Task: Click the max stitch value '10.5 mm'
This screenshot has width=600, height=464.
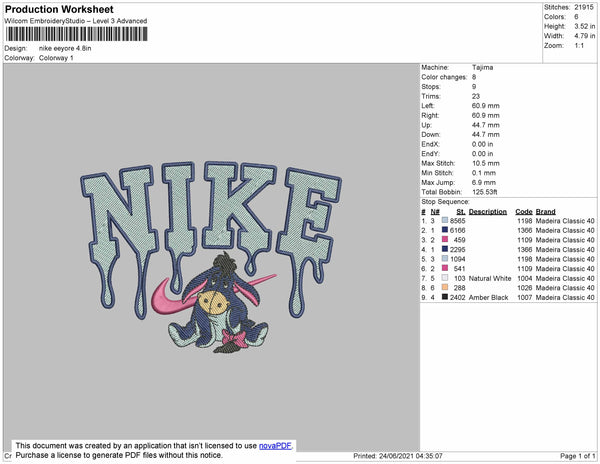Action: [486, 163]
